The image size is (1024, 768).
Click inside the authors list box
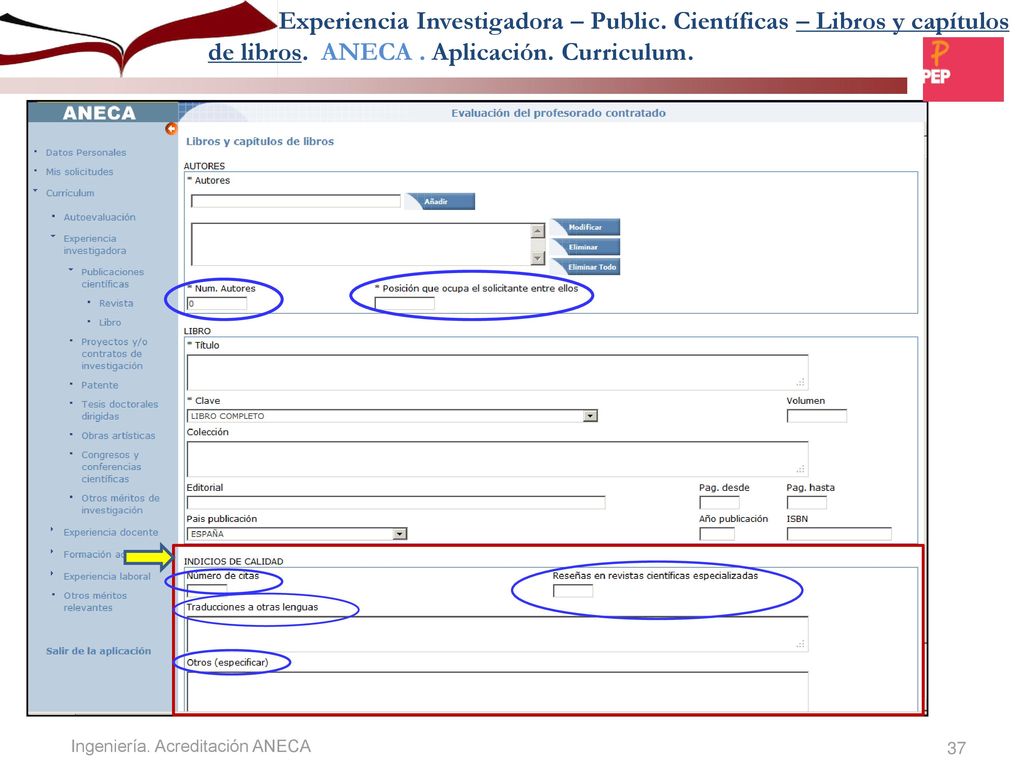362,244
